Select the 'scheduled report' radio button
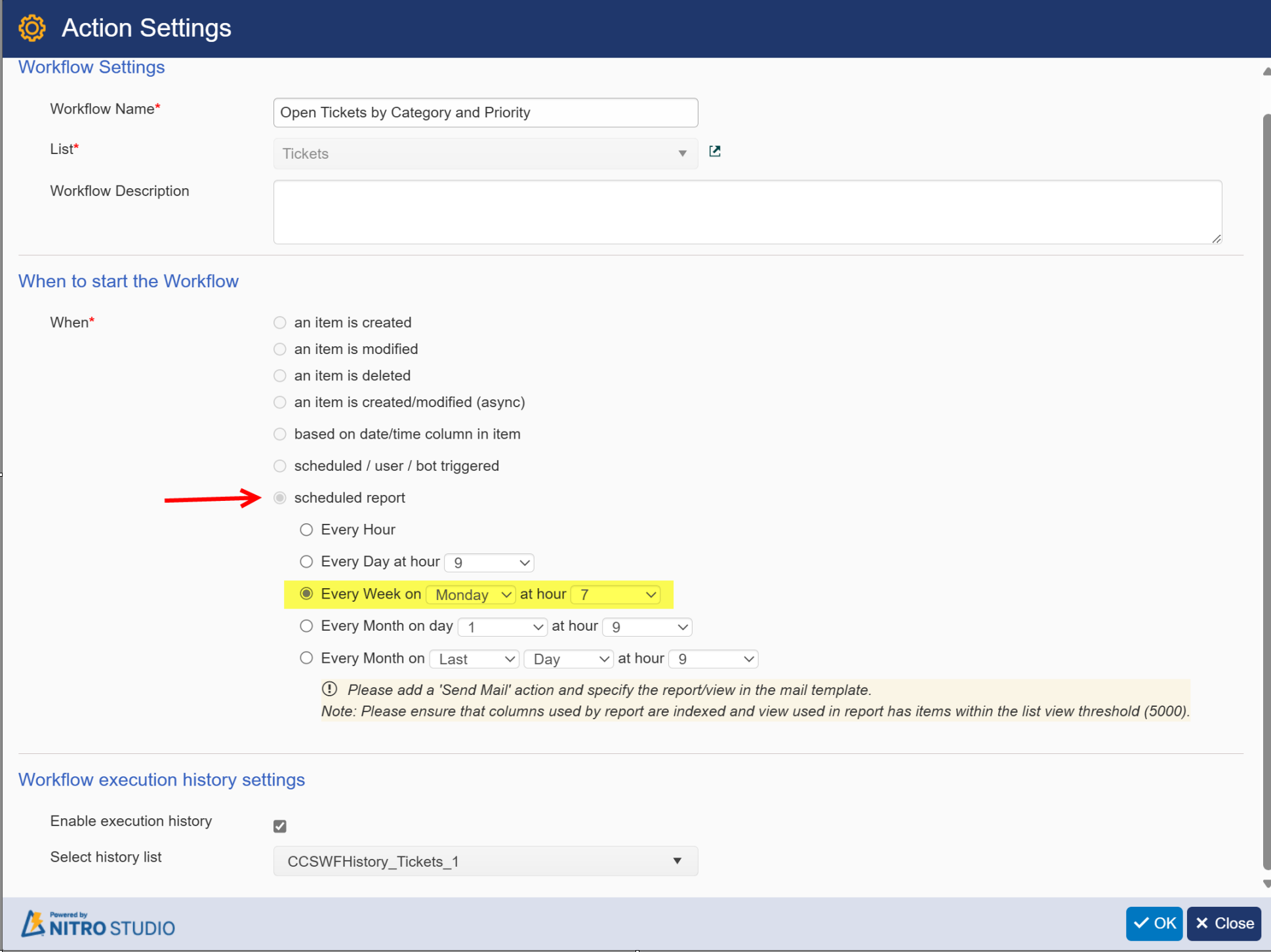Screen dimensions: 1271x952 tap(280, 498)
